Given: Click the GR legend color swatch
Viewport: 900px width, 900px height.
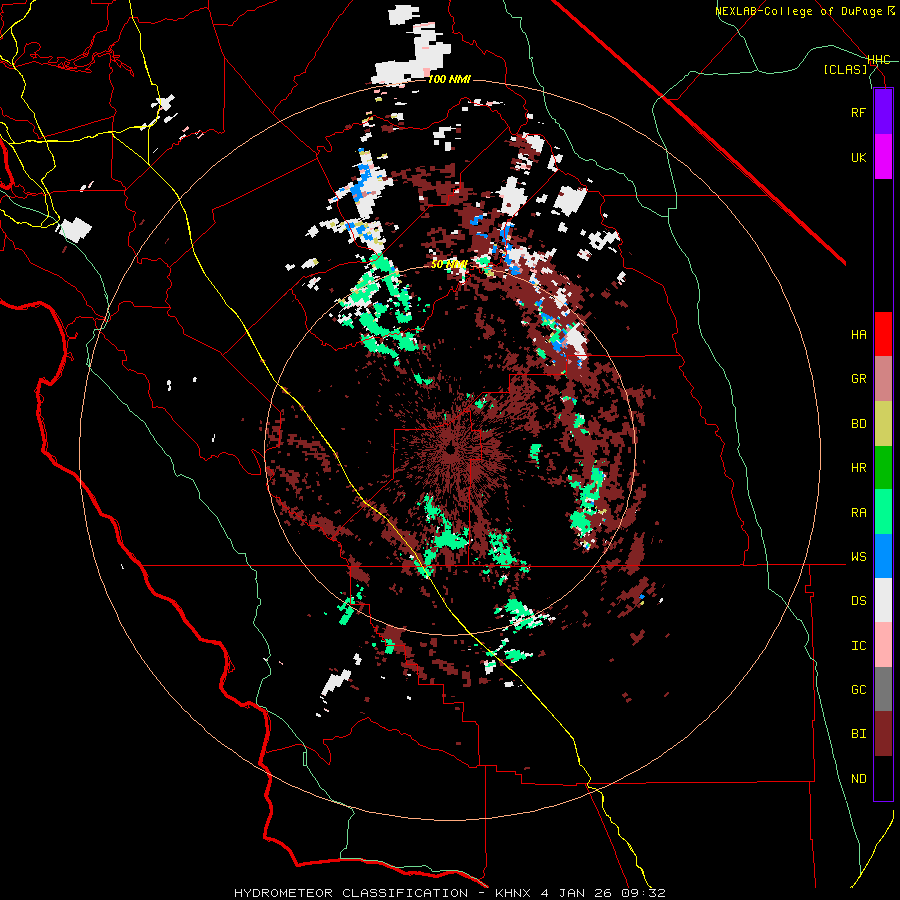Looking at the screenshot, I should pos(883,379).
